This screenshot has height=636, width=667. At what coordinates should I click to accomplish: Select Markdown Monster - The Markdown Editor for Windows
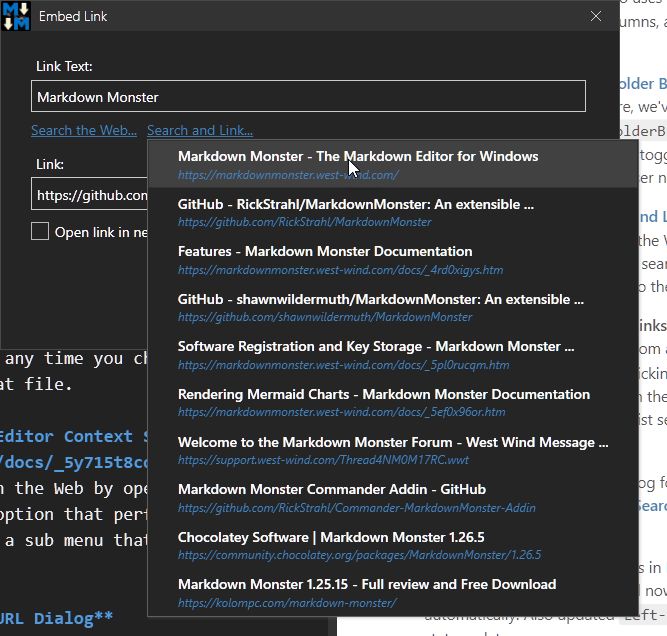pos(393,164)
